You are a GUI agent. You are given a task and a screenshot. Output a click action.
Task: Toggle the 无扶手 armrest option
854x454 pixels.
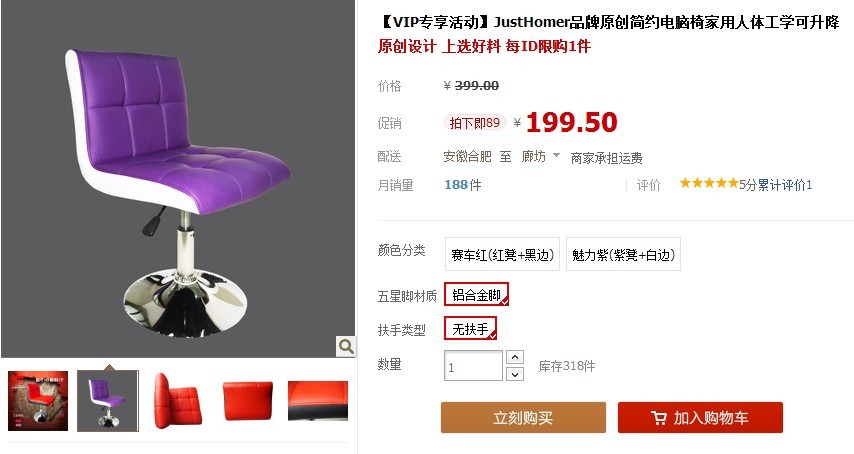471,328
